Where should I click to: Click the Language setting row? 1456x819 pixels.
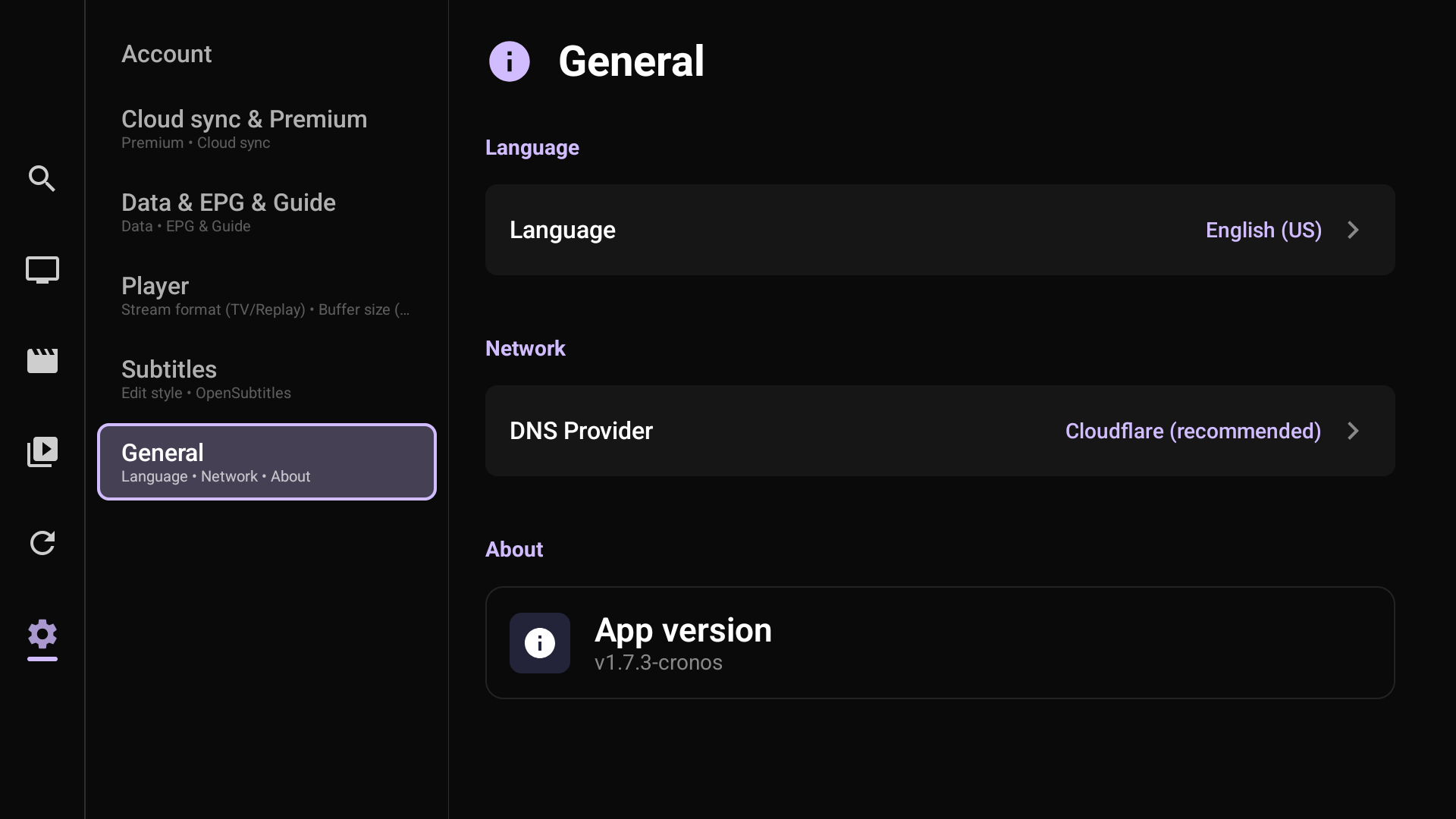click(939, 230)
